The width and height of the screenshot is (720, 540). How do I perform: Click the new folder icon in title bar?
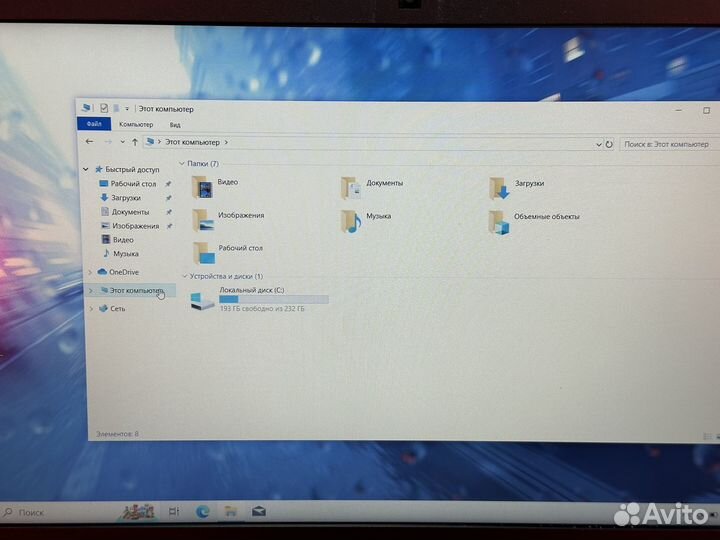click(x=117, y=108)
